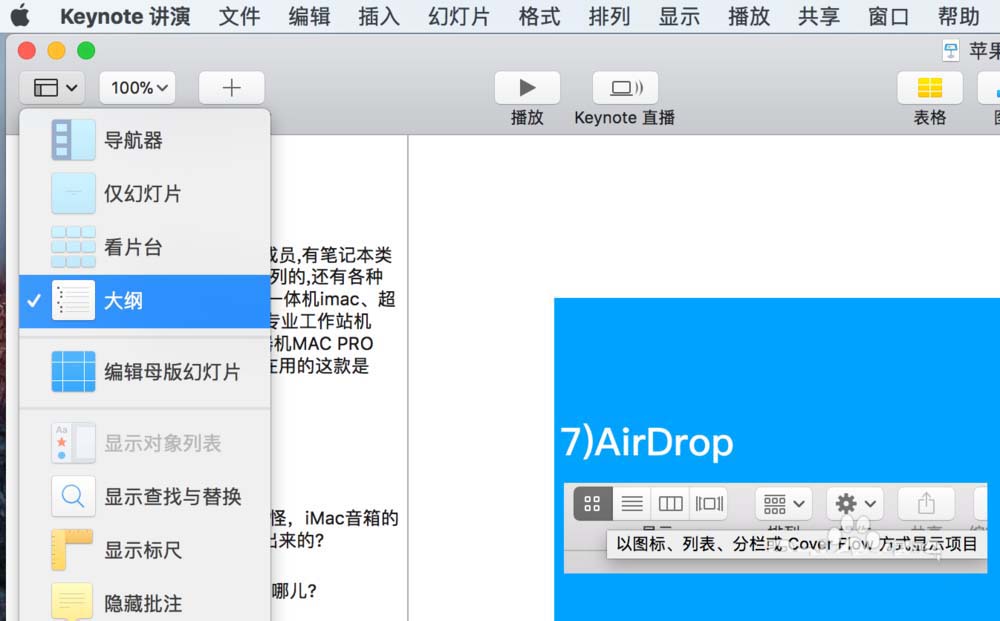Screen dimensions: 1000x621
Task: Click the Cover Flow tooltip text
Action: [x=797, y=544]
